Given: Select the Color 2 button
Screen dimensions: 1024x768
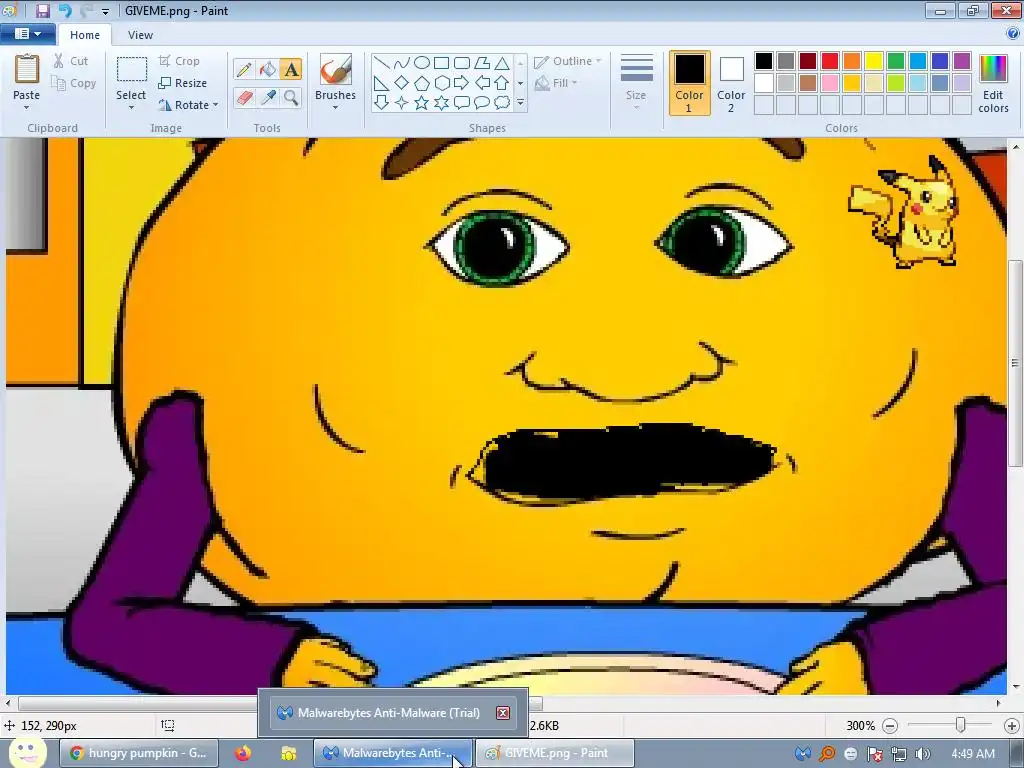Looking at the screenshot, I should click(731, 83).
